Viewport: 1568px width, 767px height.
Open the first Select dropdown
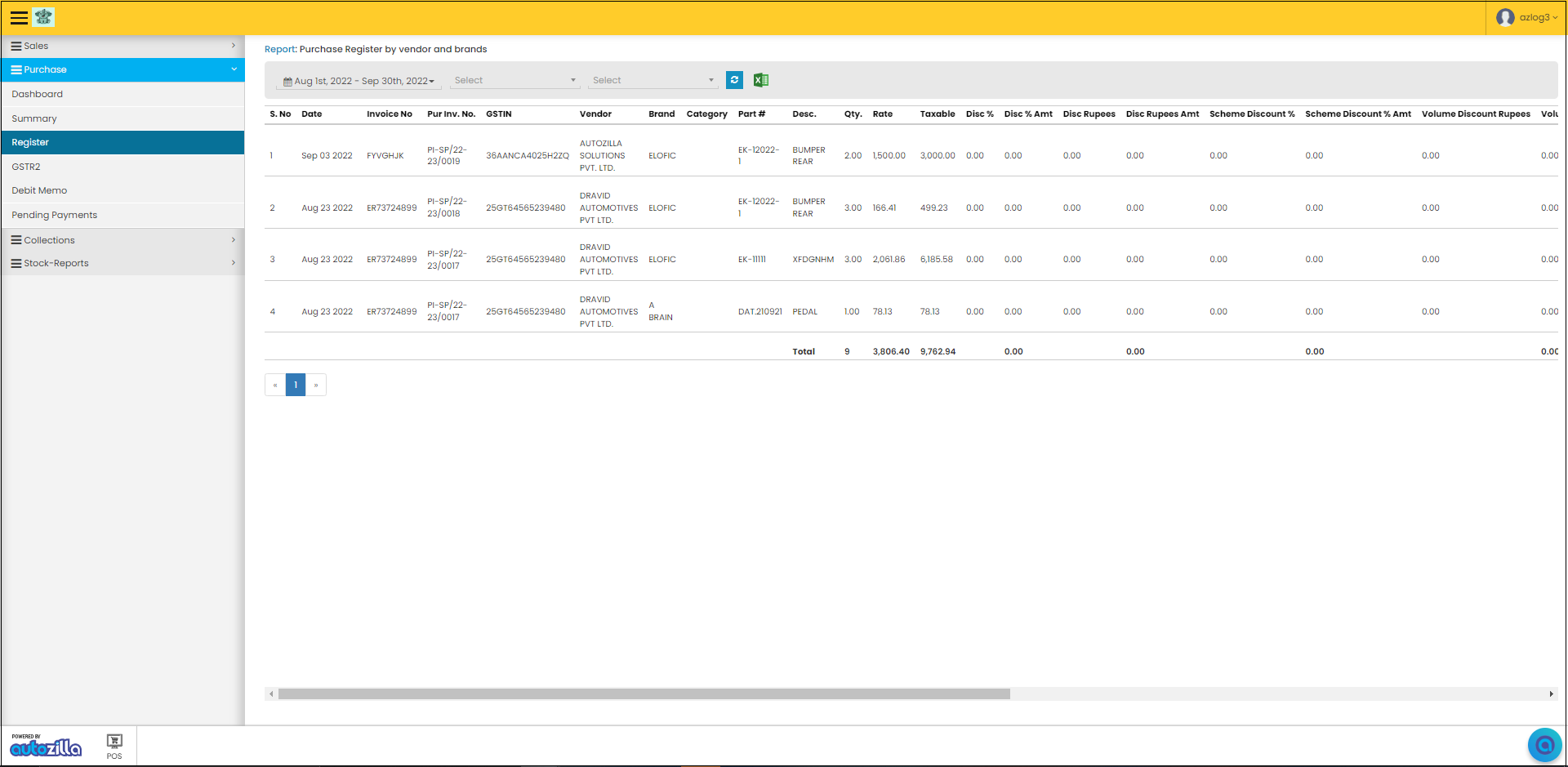514,80
